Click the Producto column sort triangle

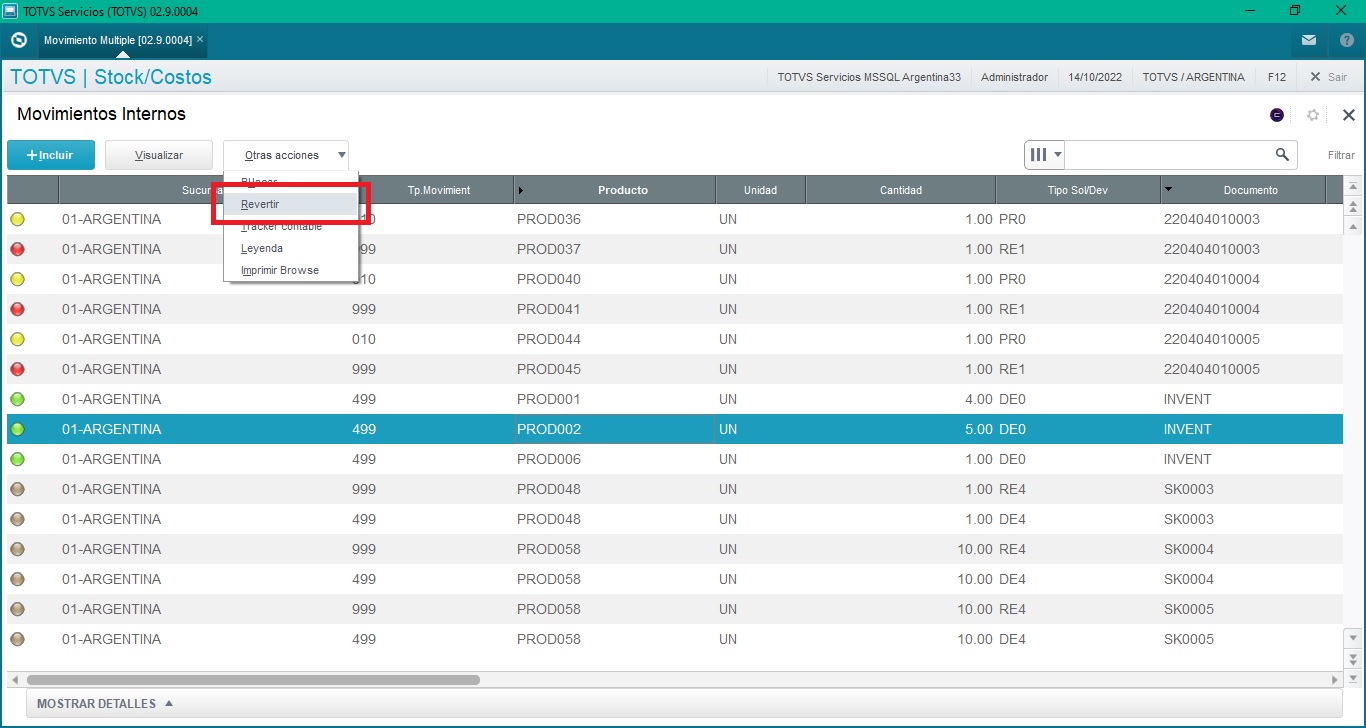(521, 190)
